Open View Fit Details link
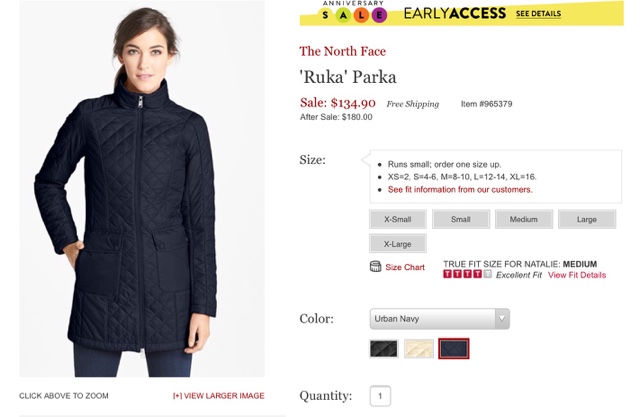Viewport: 640px width, 417px height. (x=577, y=275)
